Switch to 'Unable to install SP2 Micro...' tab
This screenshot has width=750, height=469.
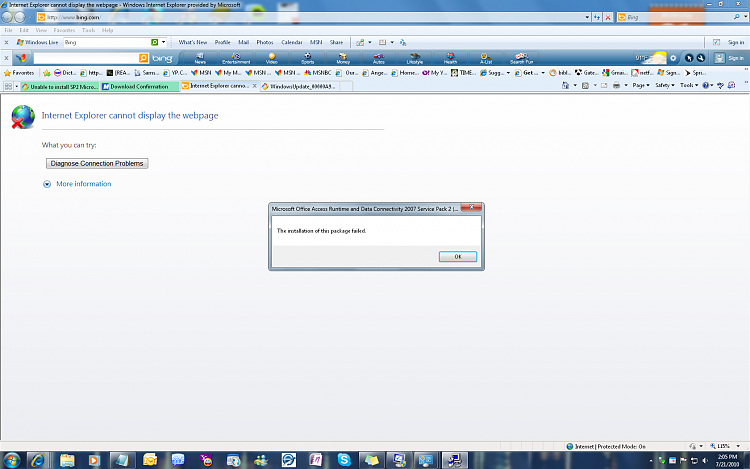coord(60,87)
